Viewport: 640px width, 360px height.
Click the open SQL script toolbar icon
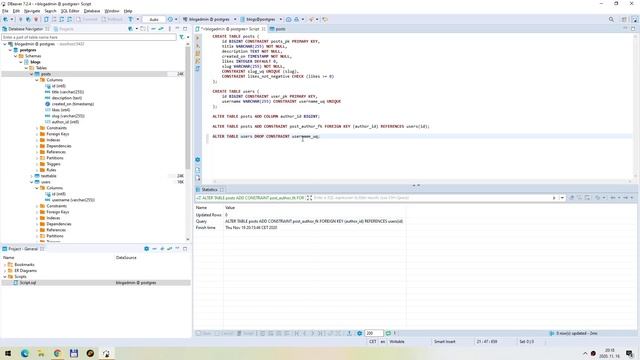click(x=46, y=19)
